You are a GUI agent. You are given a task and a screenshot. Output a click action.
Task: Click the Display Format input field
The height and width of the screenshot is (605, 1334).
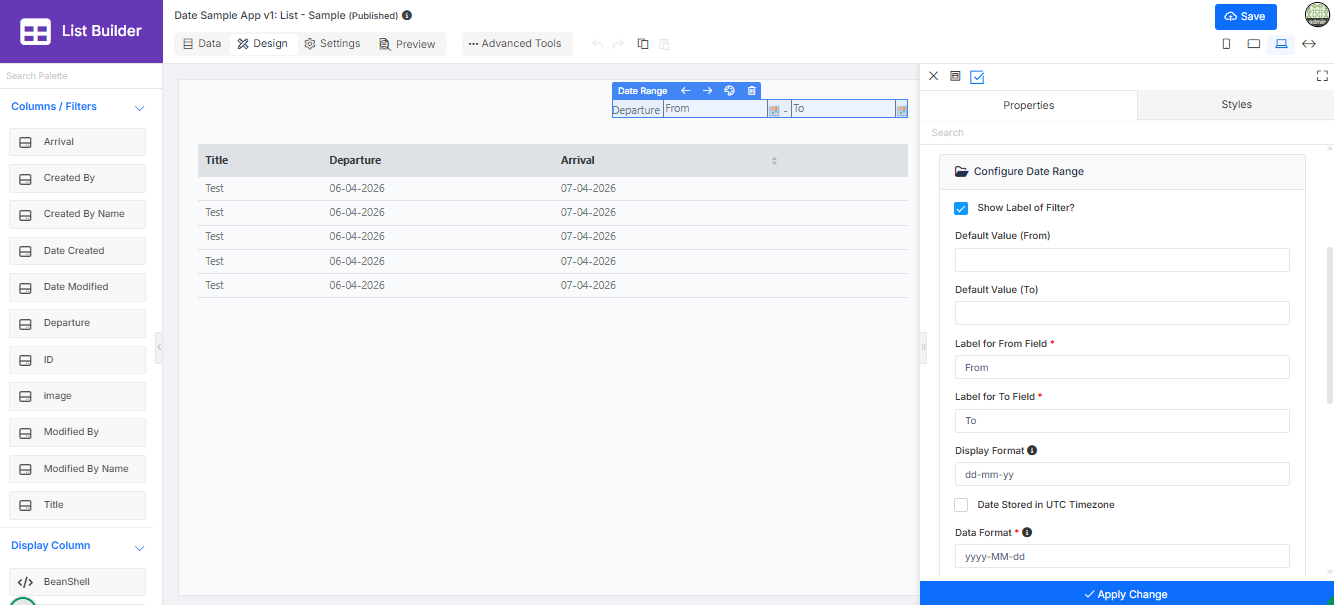coord(1122,474)
